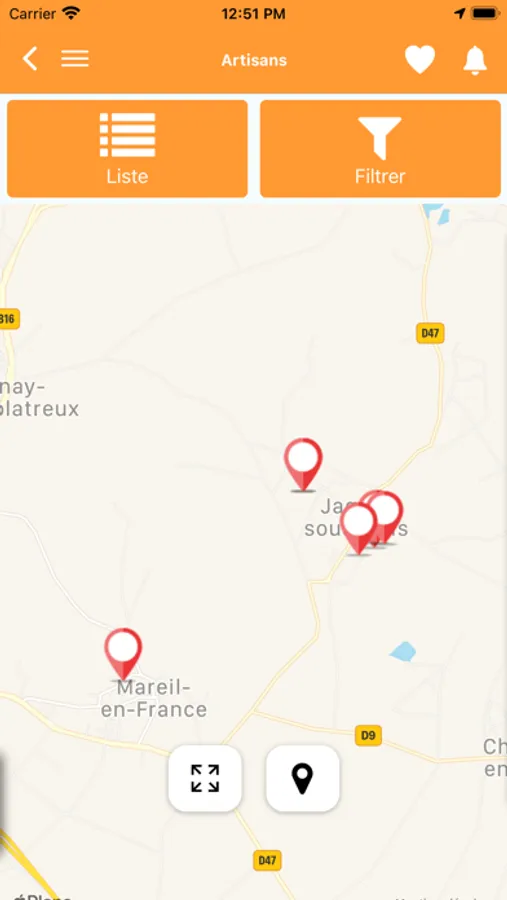Tap the Mareil-en-France town label
The height and width of the screenshot is (900, 507).
(154, 698)
